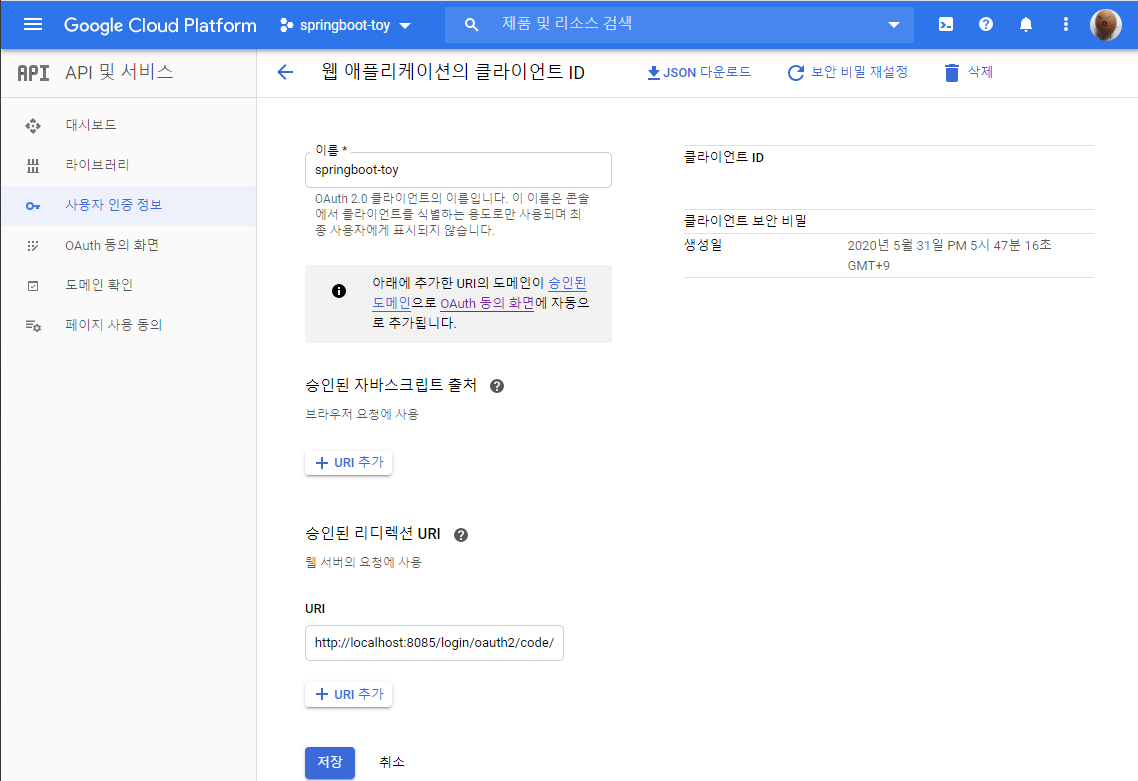Open the help question mark menu

tap(986, 25)
